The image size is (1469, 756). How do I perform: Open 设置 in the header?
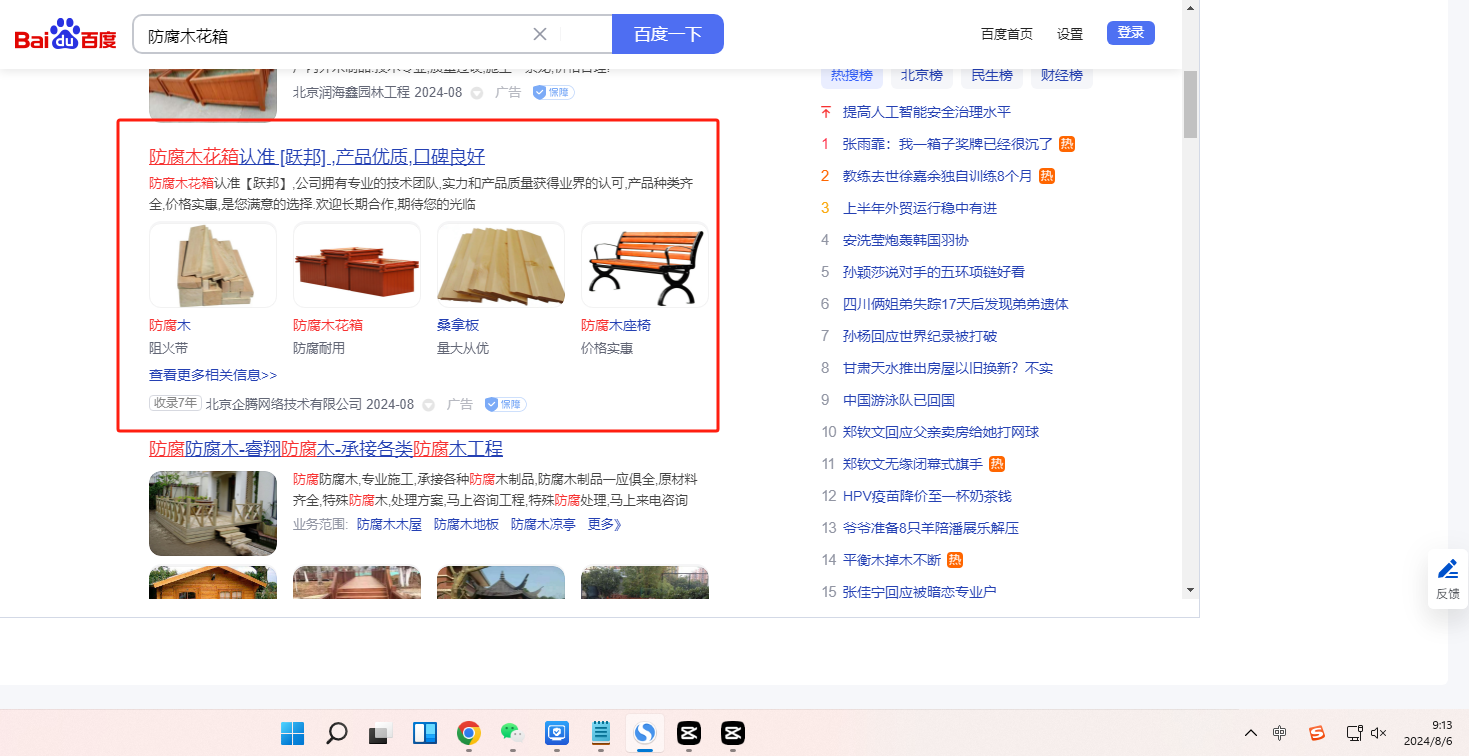pos(1070,34)
